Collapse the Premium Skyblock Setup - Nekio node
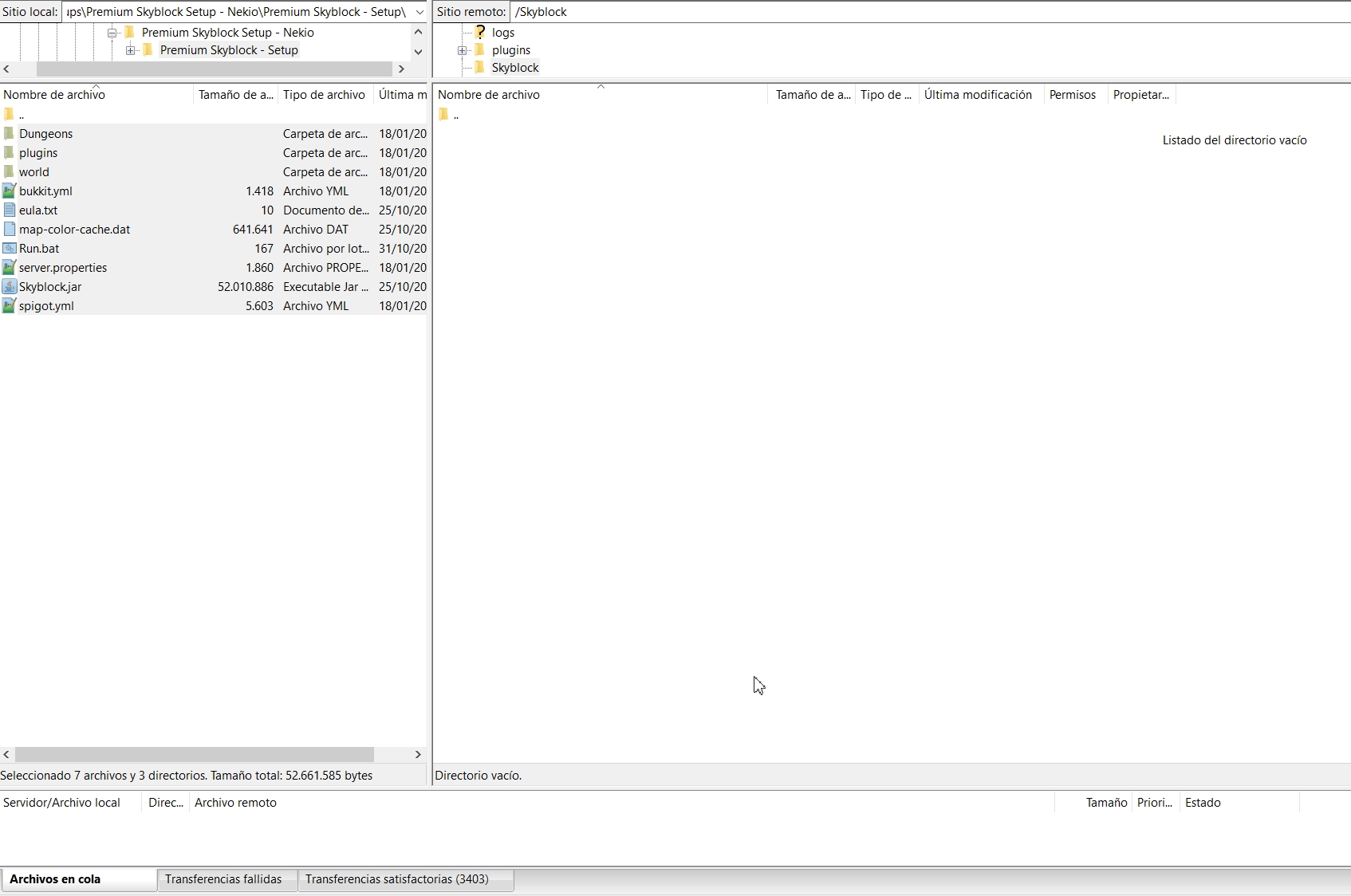 click(112, 33)
